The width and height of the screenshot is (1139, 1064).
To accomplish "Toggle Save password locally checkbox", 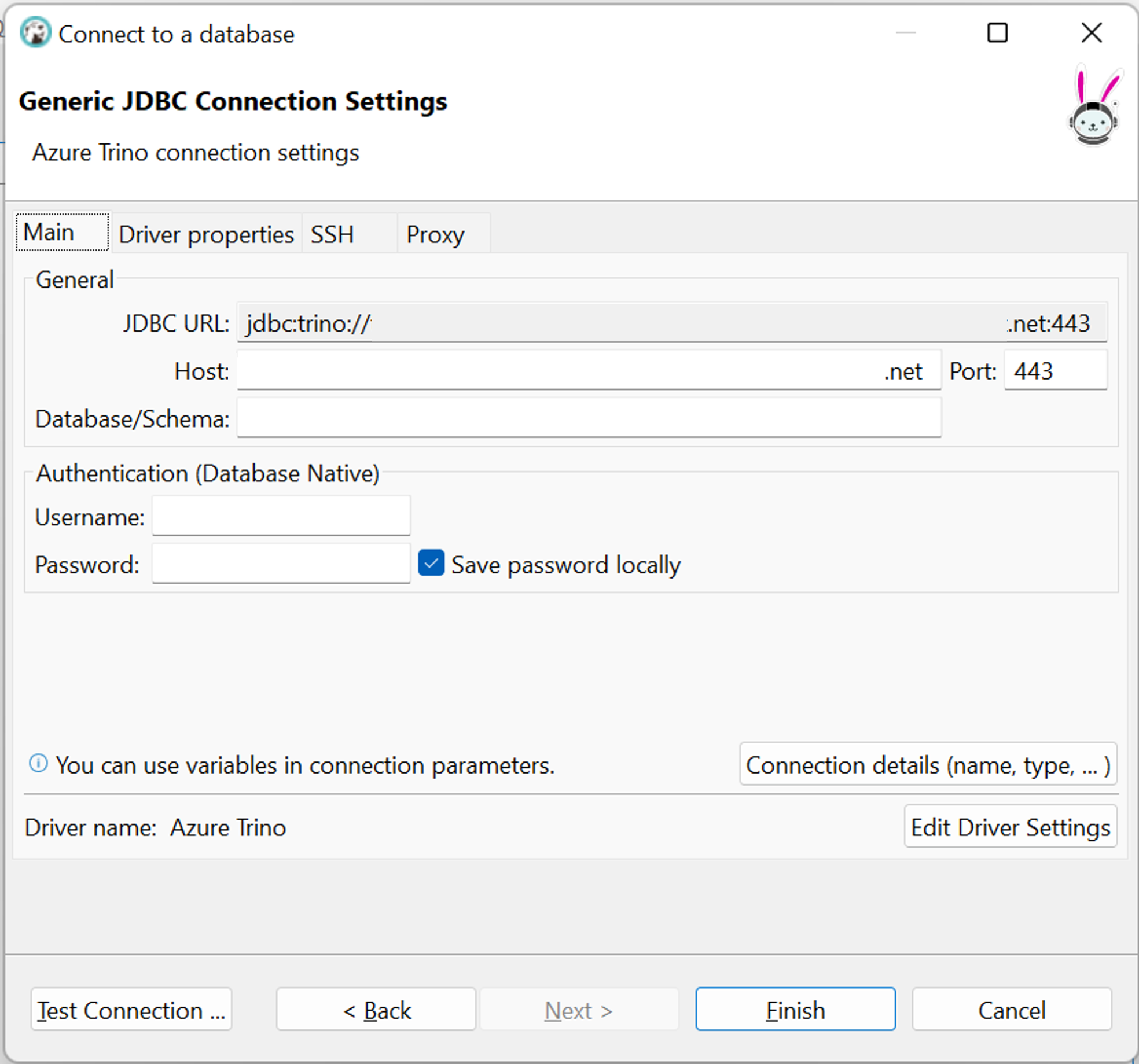I will pos(430,564).
